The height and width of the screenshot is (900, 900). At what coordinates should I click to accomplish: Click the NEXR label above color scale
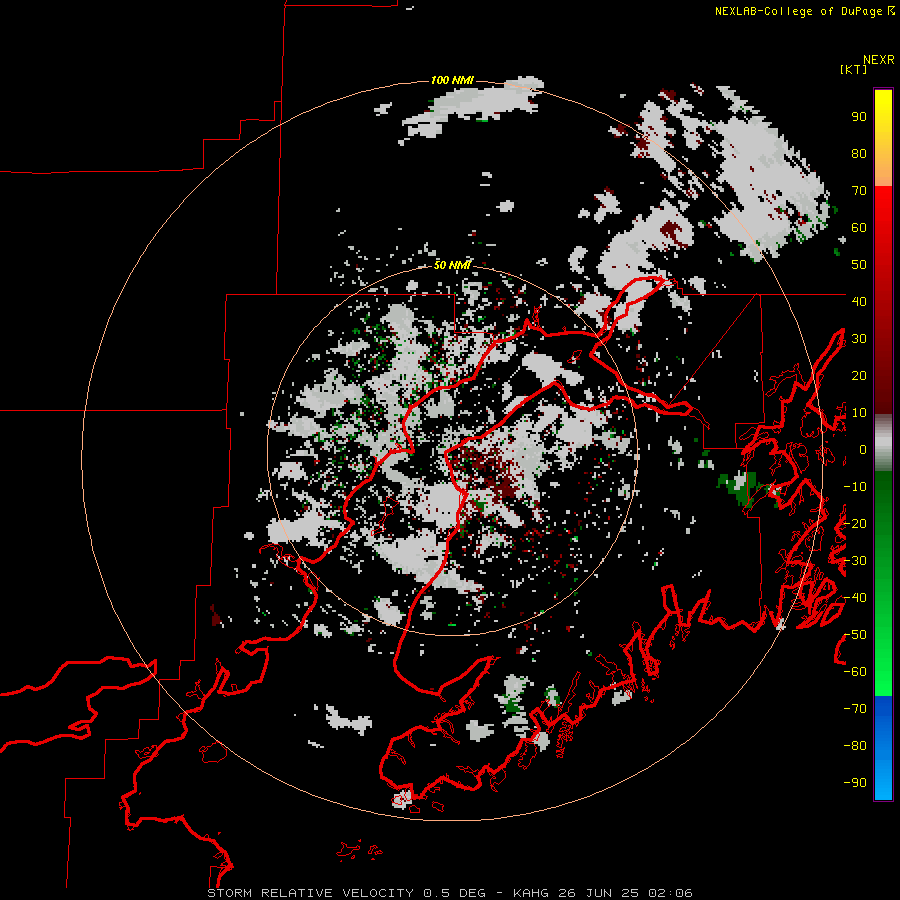click(x=878, y=60)
